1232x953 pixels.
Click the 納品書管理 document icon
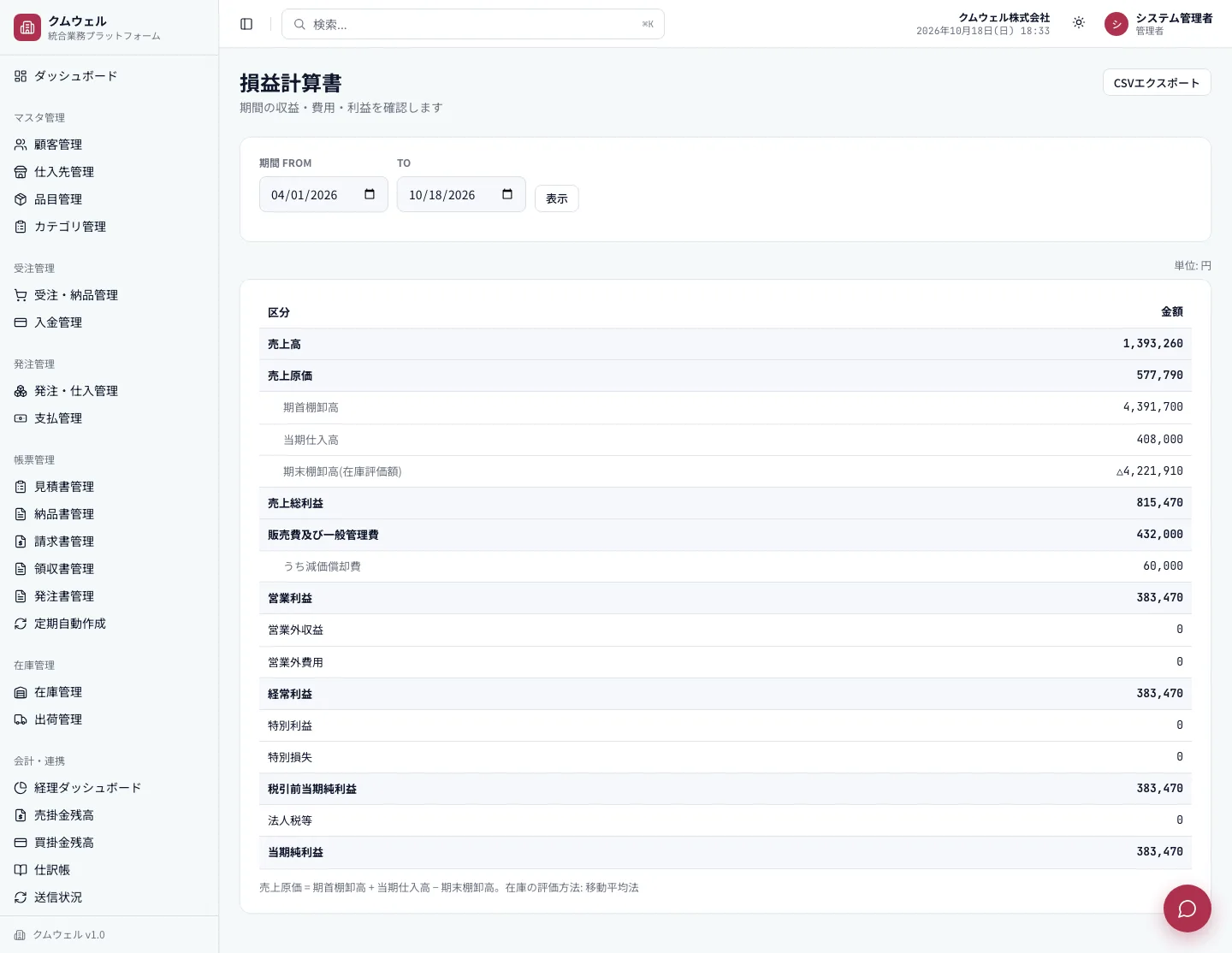pos(21,514)
